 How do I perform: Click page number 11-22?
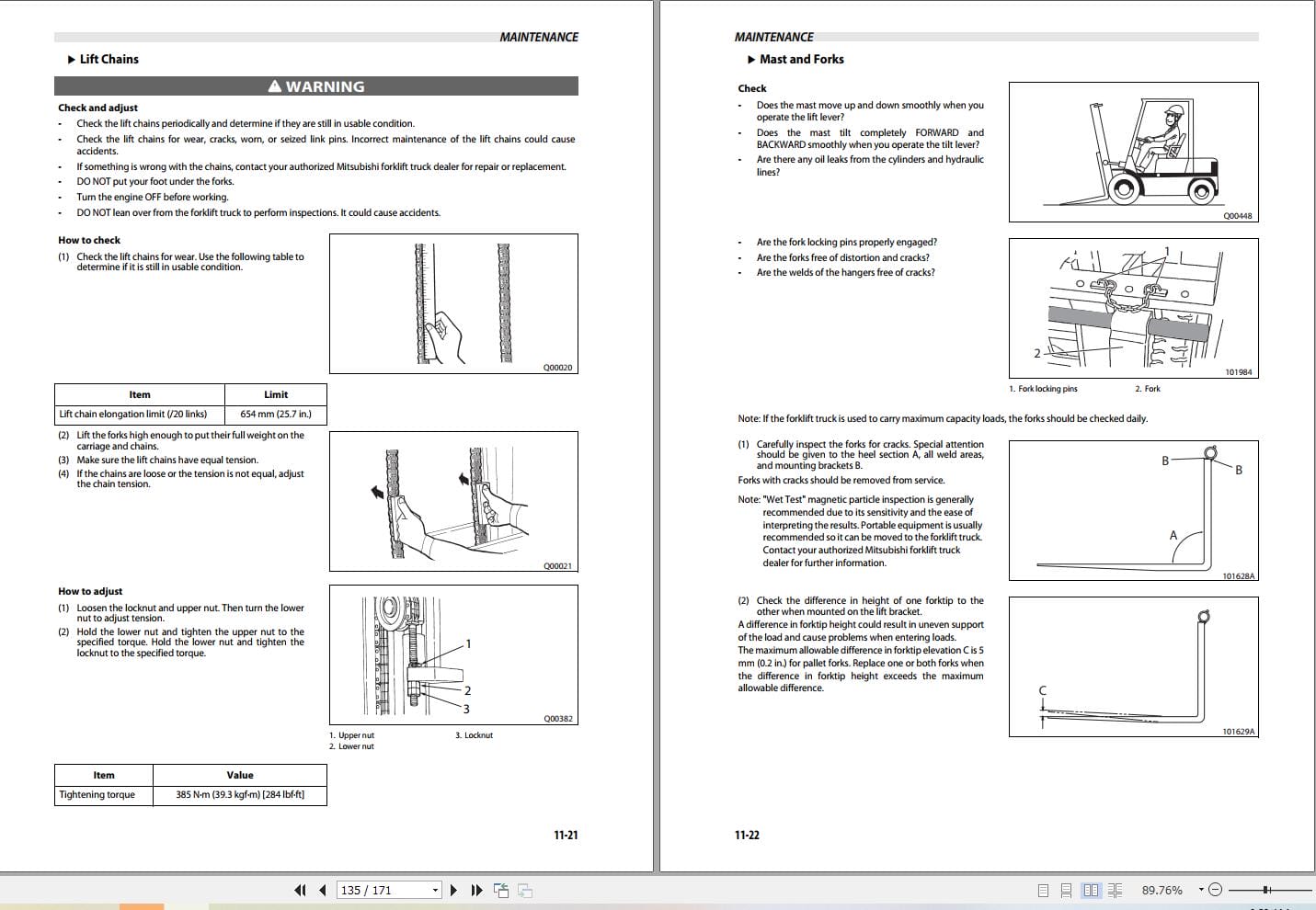click(x=747, y=835)
